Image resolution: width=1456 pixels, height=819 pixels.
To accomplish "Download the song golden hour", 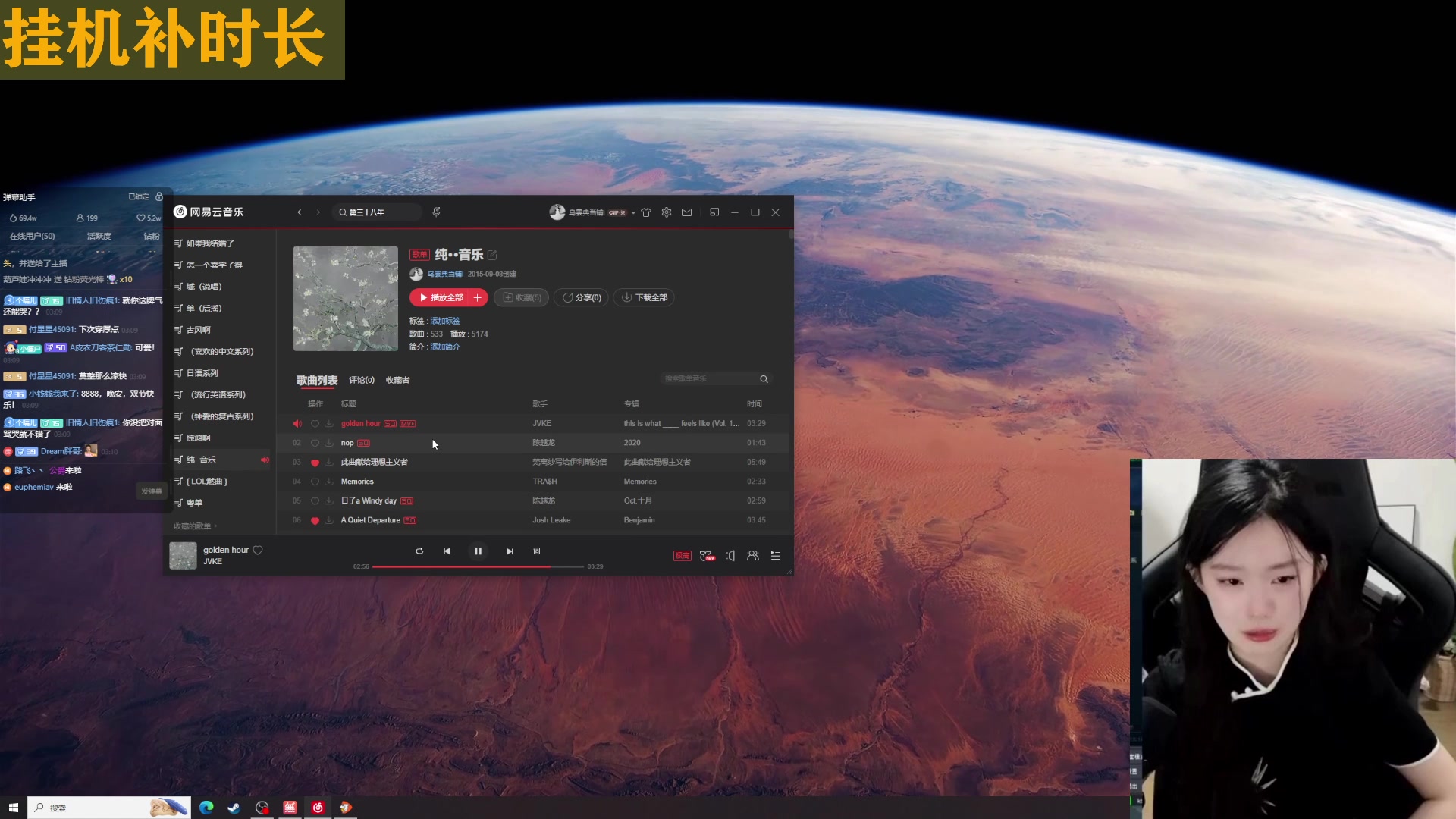I will tap(329, 424).
